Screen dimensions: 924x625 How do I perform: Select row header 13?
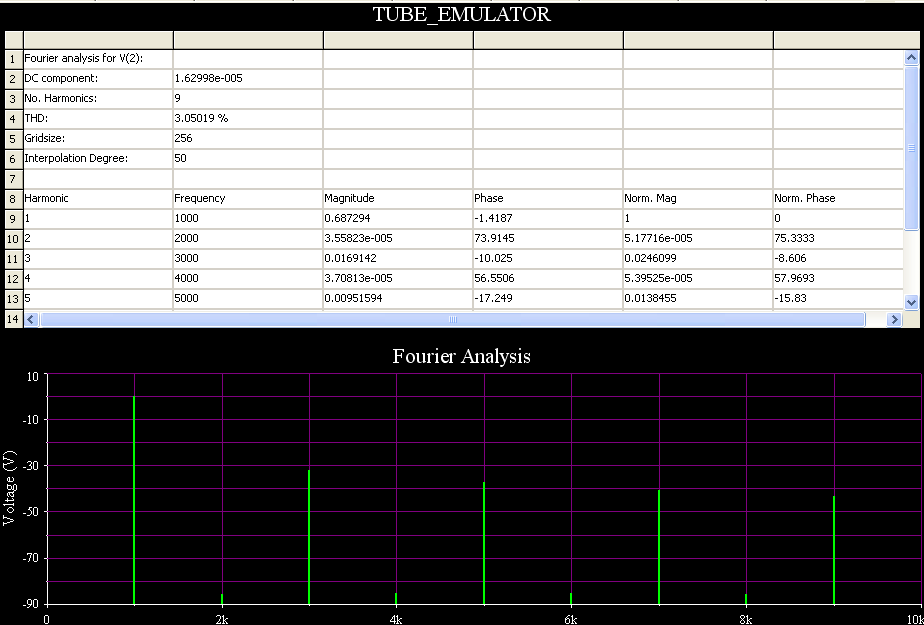click(x=14, y=299)
